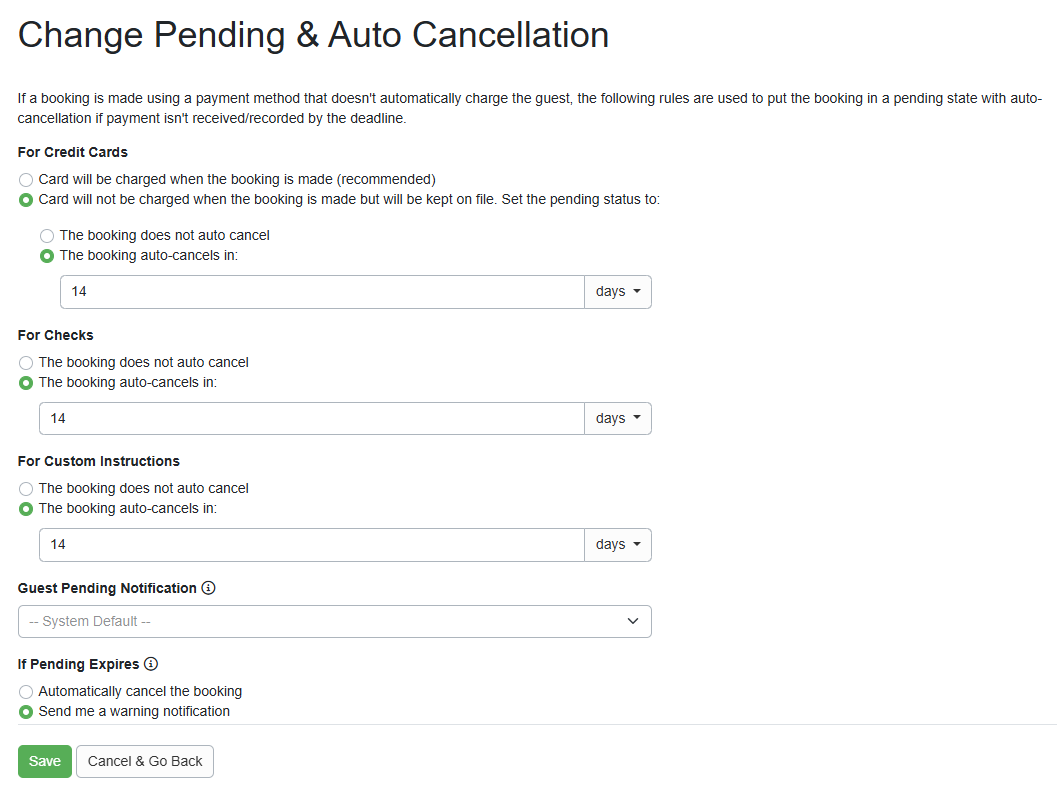Click the Guest Pending Notification info icon
The width and height of the screenshot is (1057, 790).
pos(208,588)
